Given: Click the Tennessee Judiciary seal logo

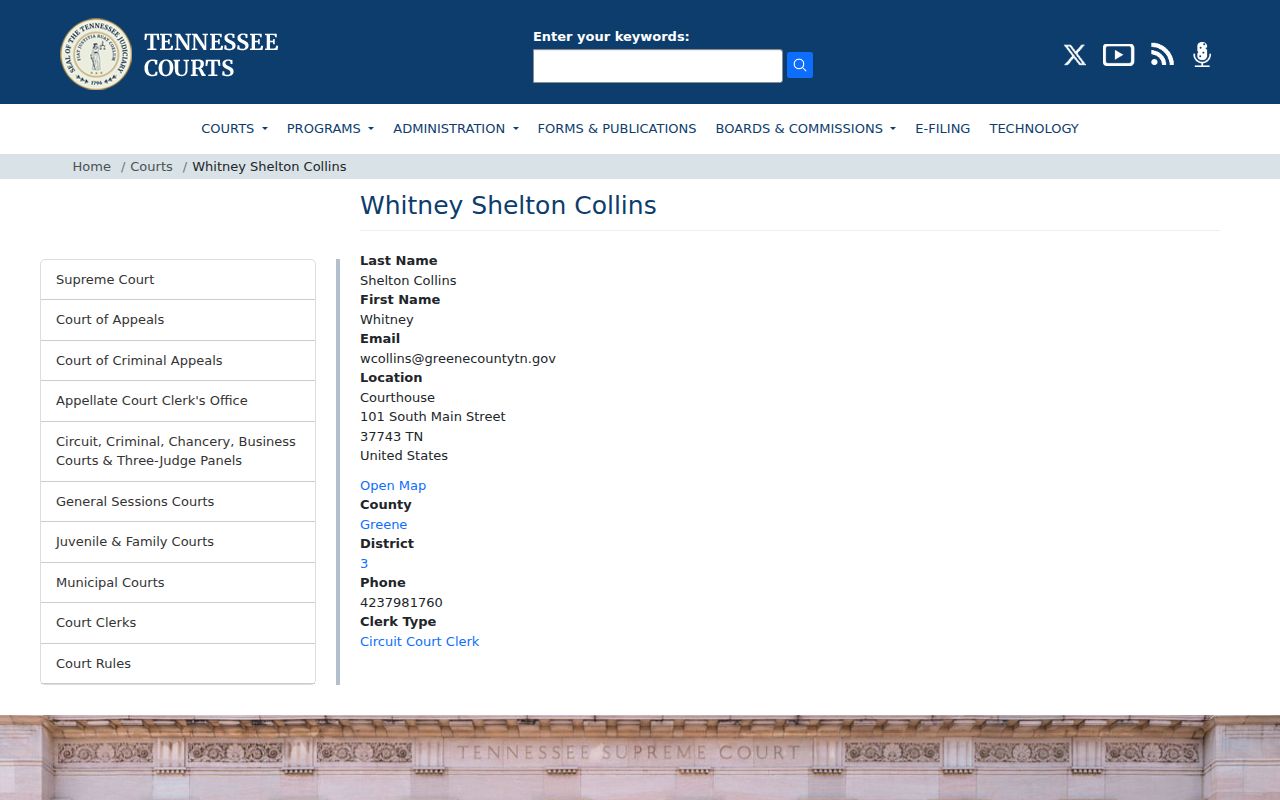Looking at the screenshot, I should 96,54.
